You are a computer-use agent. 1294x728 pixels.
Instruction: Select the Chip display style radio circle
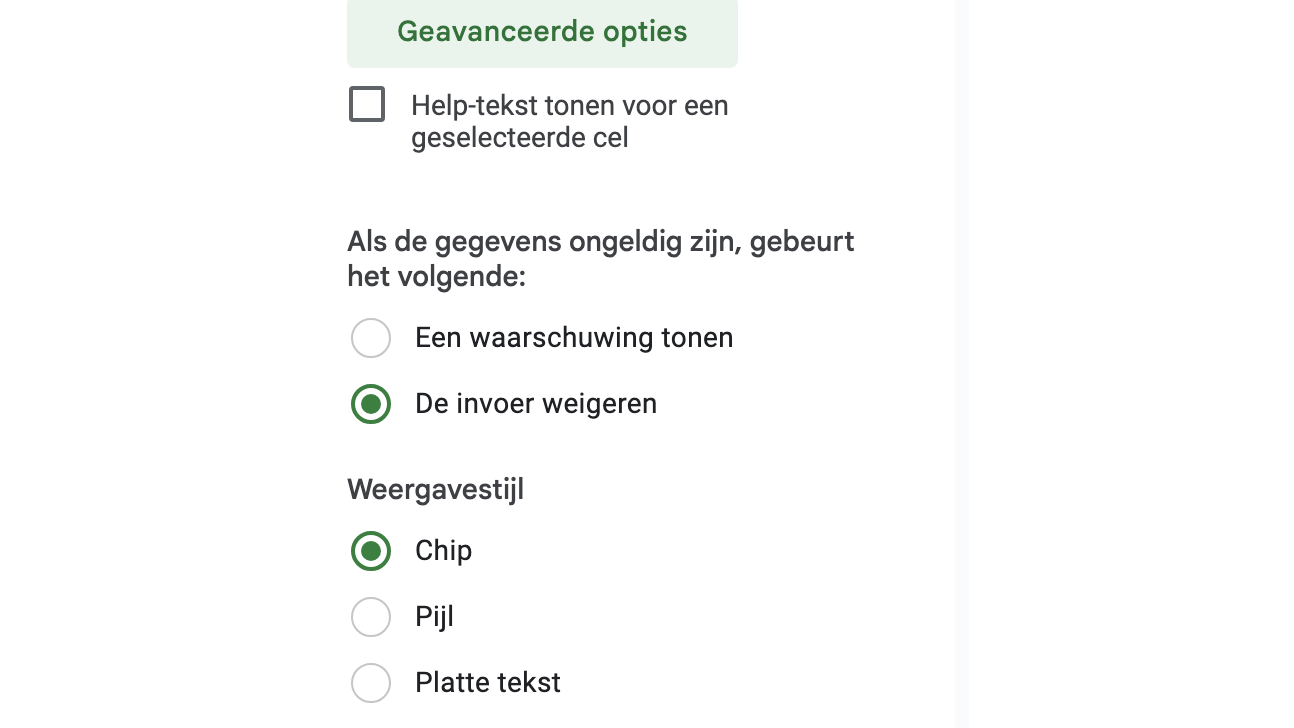click(371, 551)
